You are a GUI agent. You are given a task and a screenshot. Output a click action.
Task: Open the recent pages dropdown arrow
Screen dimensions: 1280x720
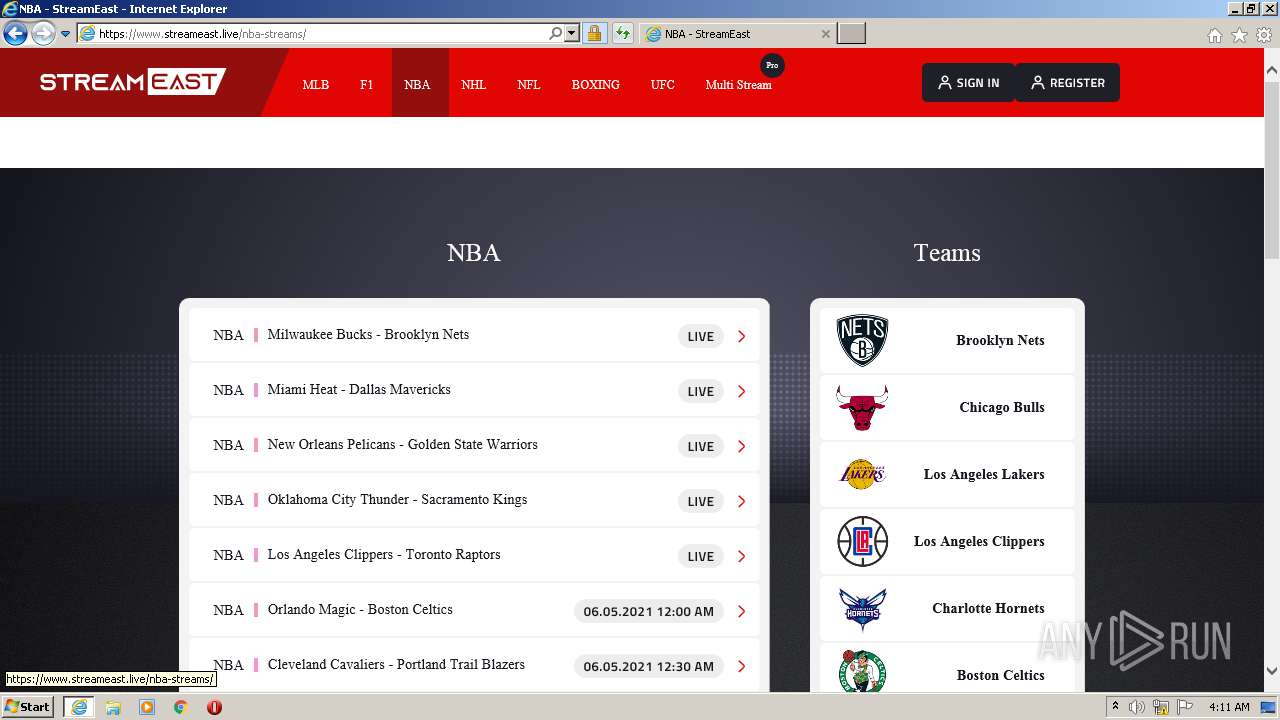[x=66, y=33]
